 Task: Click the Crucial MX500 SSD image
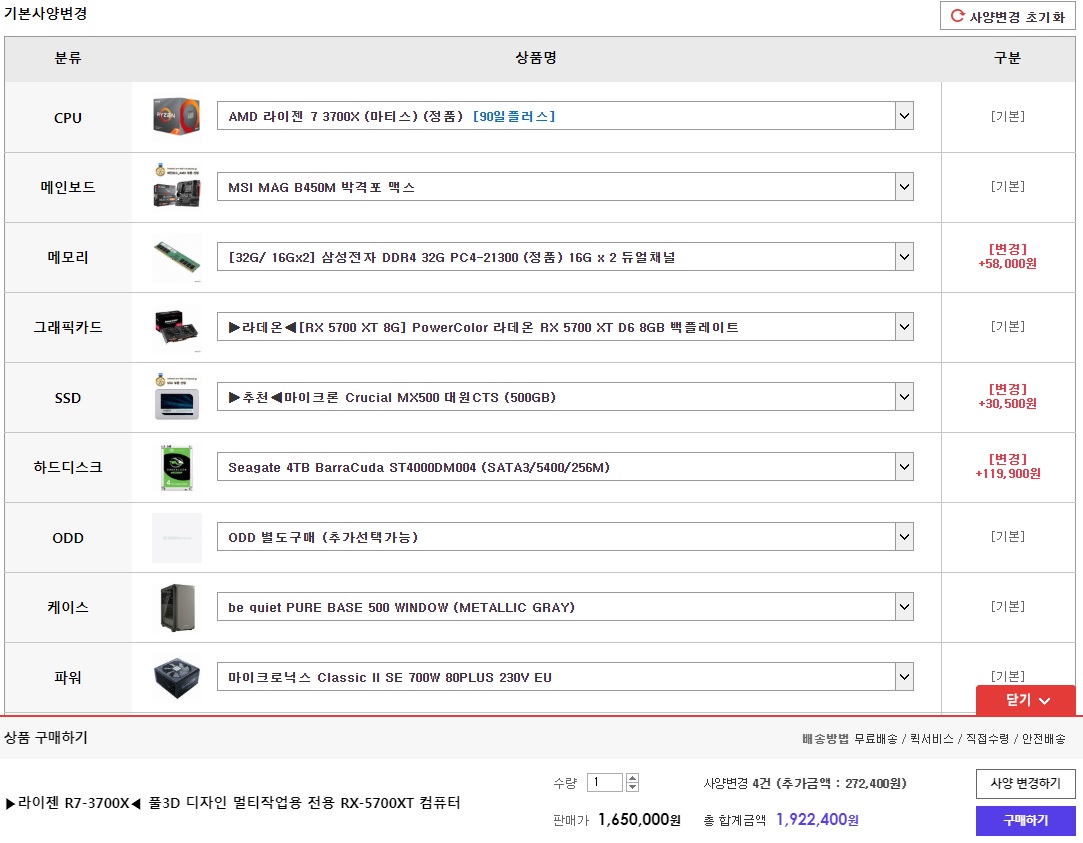pos(177,397)
